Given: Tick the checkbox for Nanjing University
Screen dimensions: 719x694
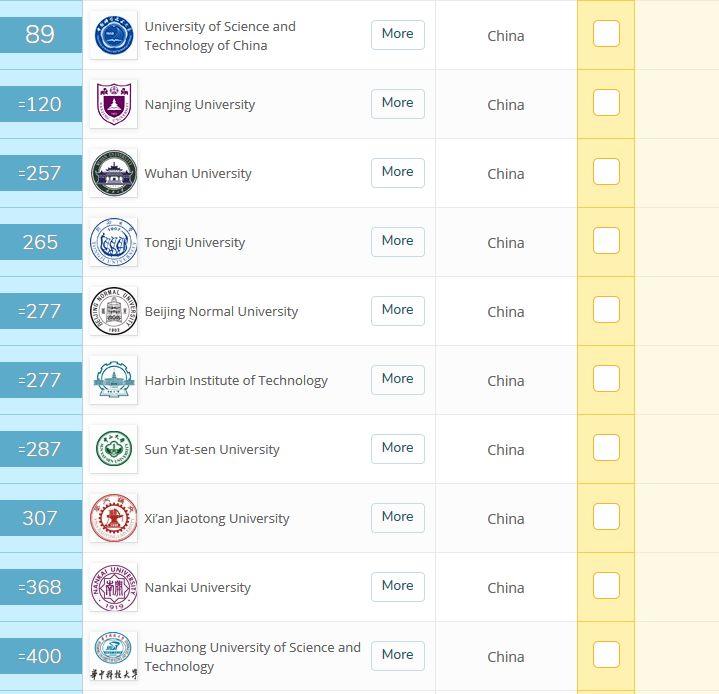Looking at the screenshot, I should click(x=606, y=103).
